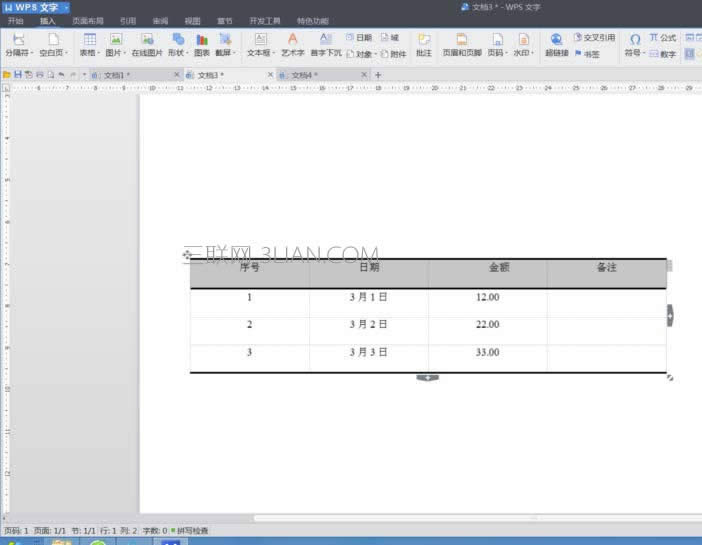Insert a 符号 symbol
This screenshot has width=702, height=545.
click(x=634, y=45)
